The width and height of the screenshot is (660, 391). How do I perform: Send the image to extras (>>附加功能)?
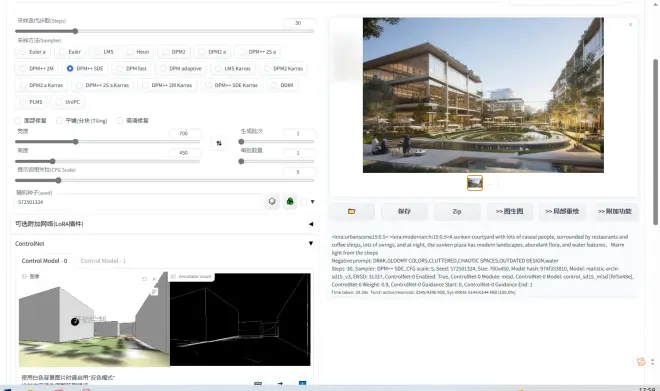(x=615, y=211)
